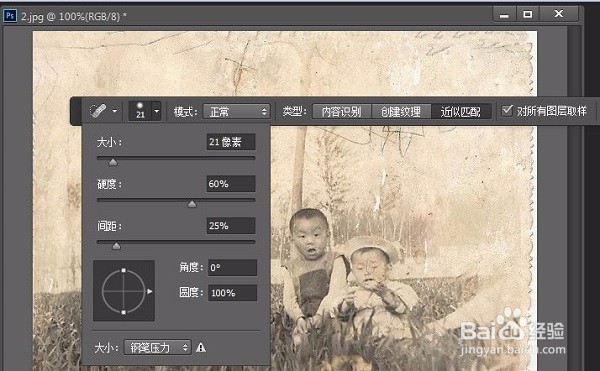600x371 pixels.
Task: Click the Photoshop Ps icon in title bar
Action: (x=10, y=16)
